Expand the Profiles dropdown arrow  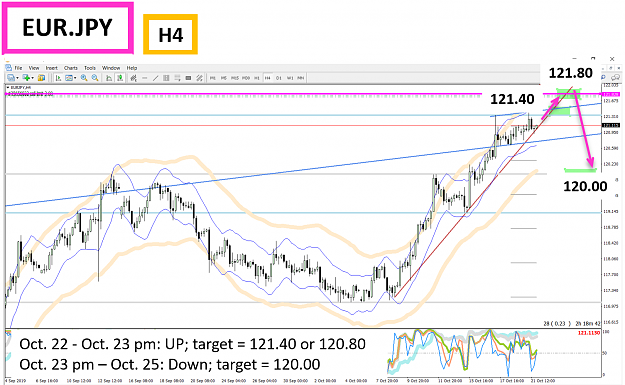pyautogui.click(x=33, y=78)
